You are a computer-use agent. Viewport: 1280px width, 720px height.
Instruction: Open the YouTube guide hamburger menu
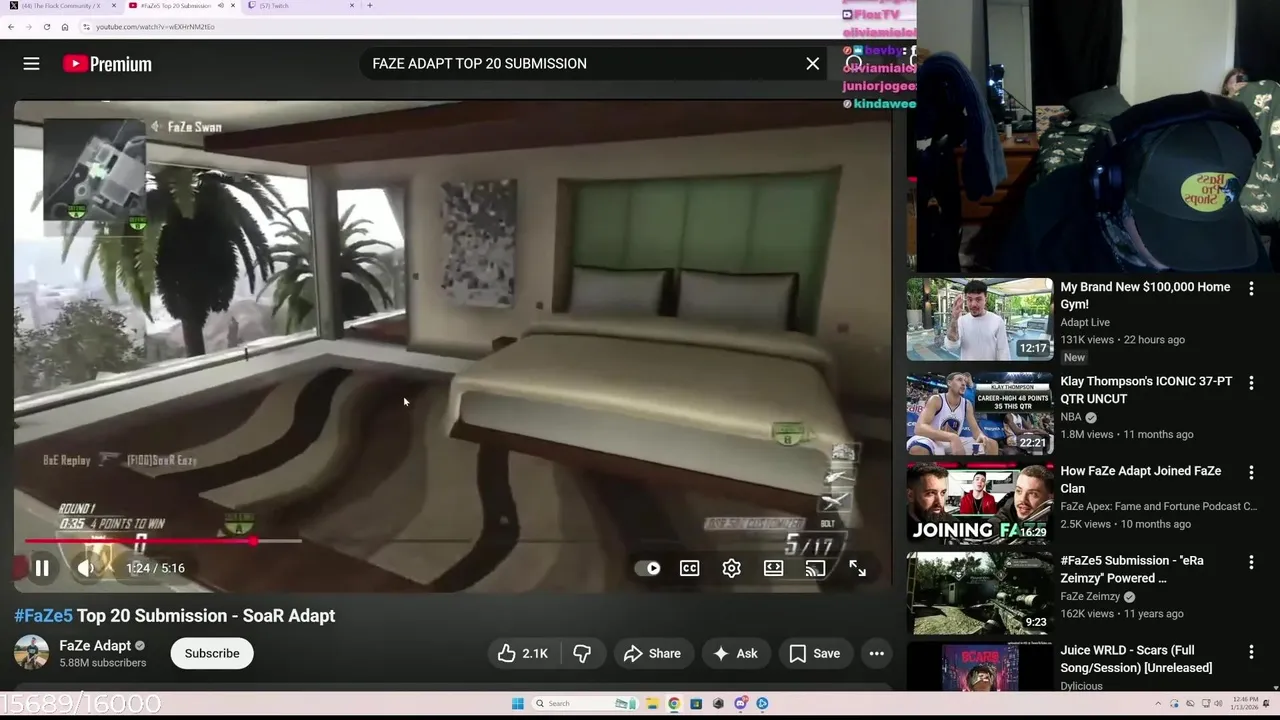click(31, 64)
